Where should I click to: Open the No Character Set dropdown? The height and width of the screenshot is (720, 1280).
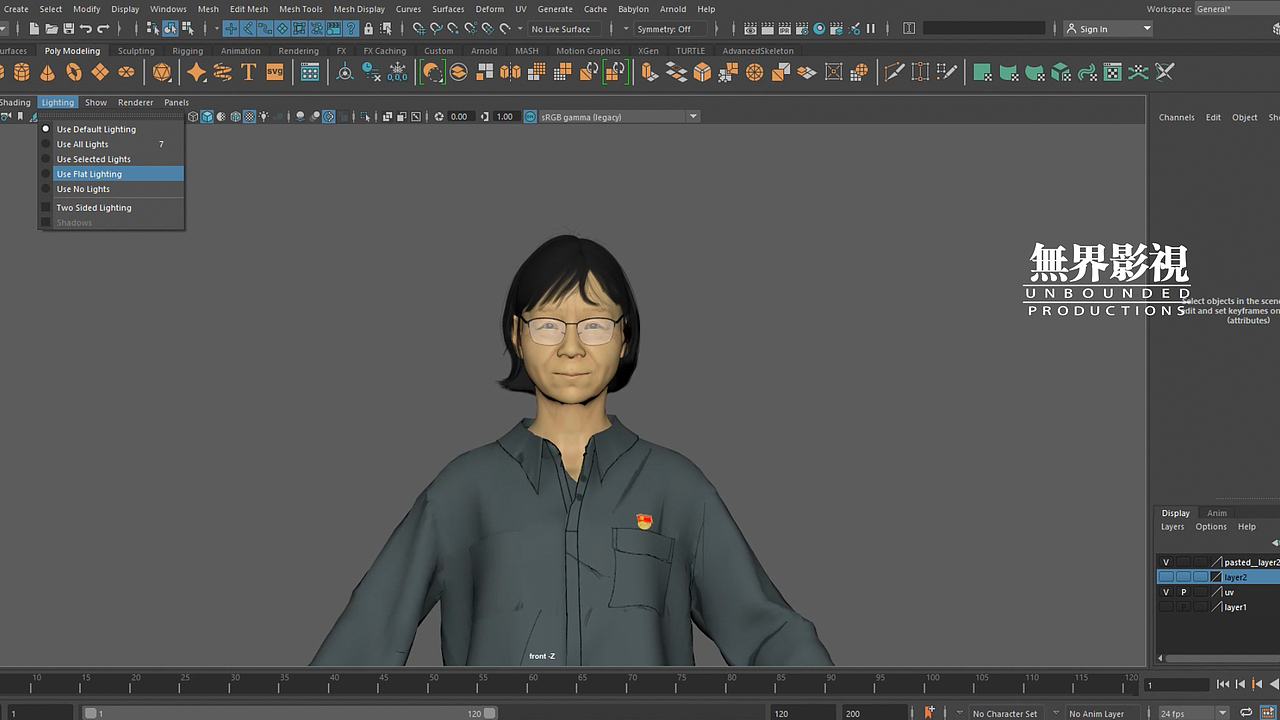point(1005,713)
